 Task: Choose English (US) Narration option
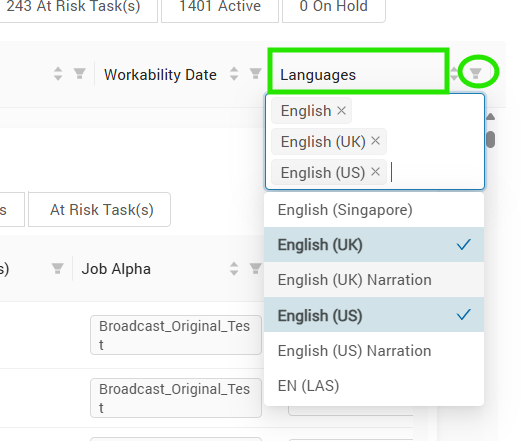[374, 350]
